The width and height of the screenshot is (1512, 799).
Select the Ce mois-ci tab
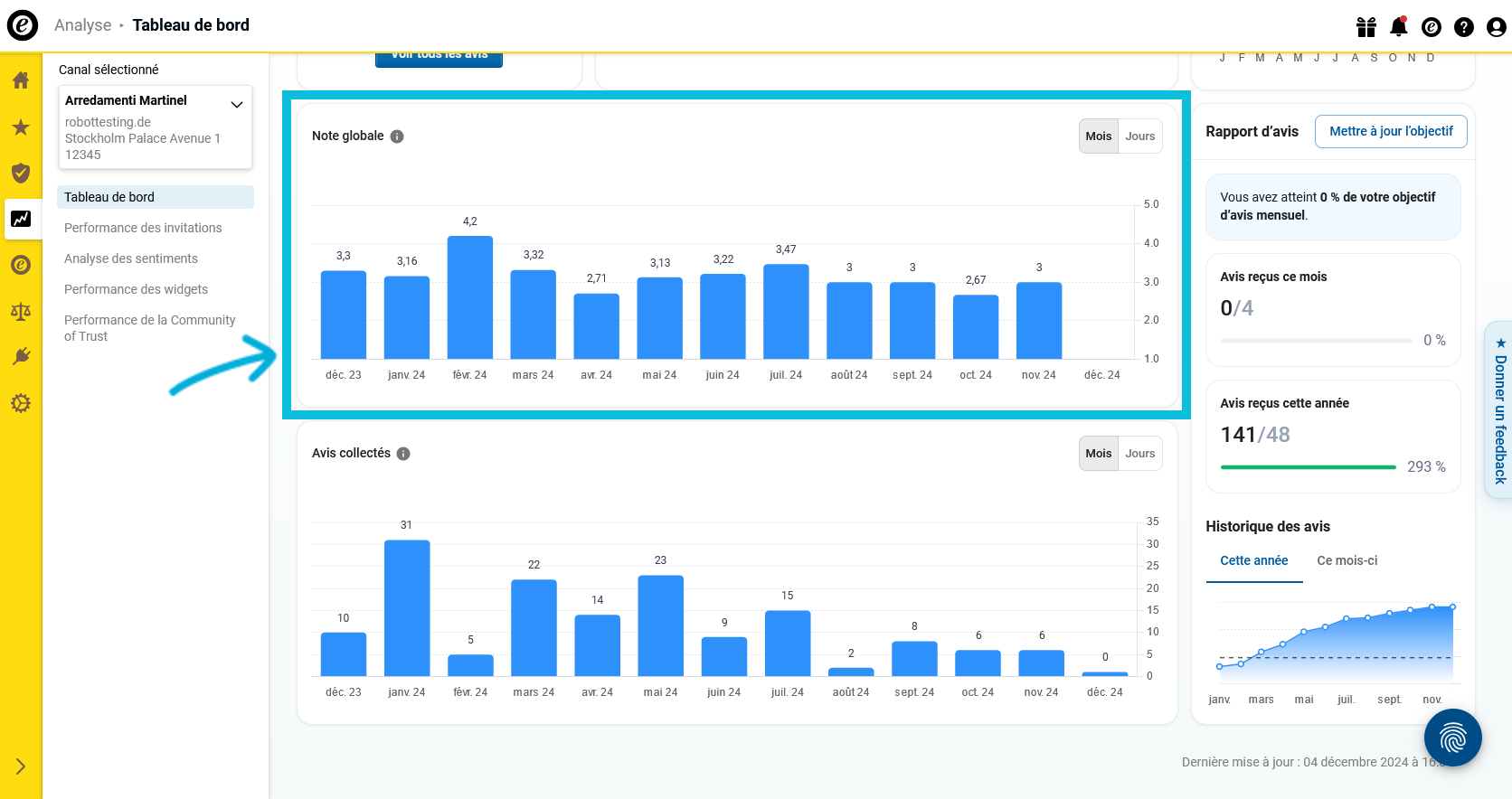1347,560
